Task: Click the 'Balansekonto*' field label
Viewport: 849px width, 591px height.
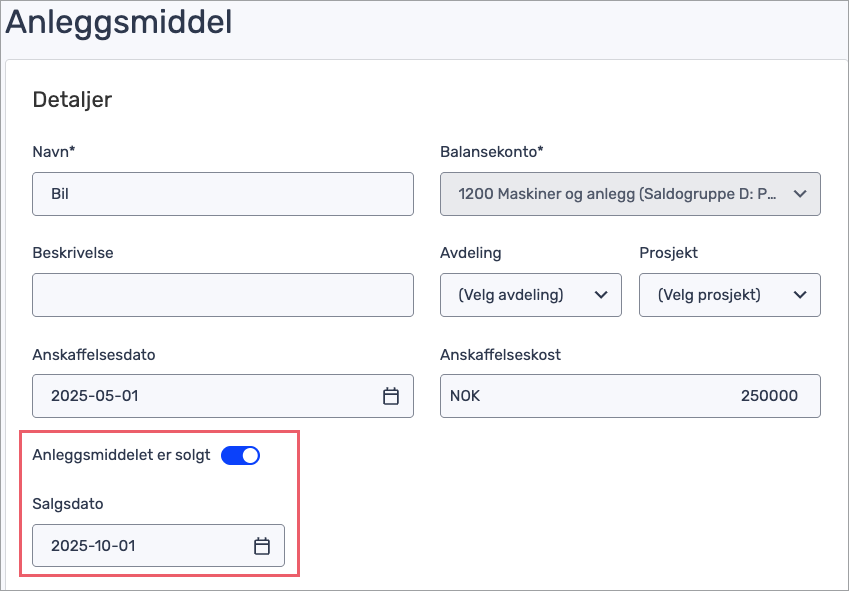Action: [x=491, y=152]
